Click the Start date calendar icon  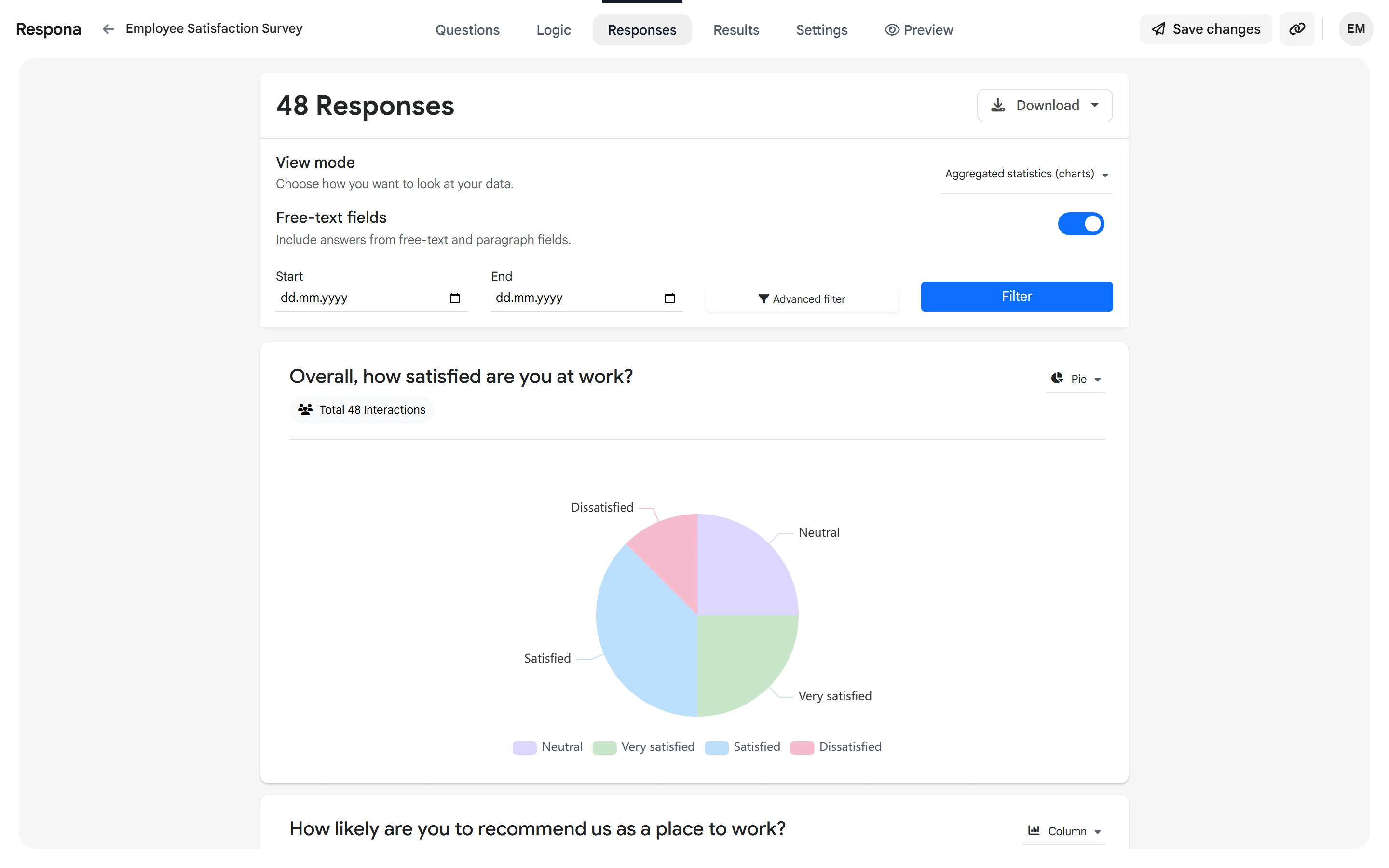click(455, 298)
